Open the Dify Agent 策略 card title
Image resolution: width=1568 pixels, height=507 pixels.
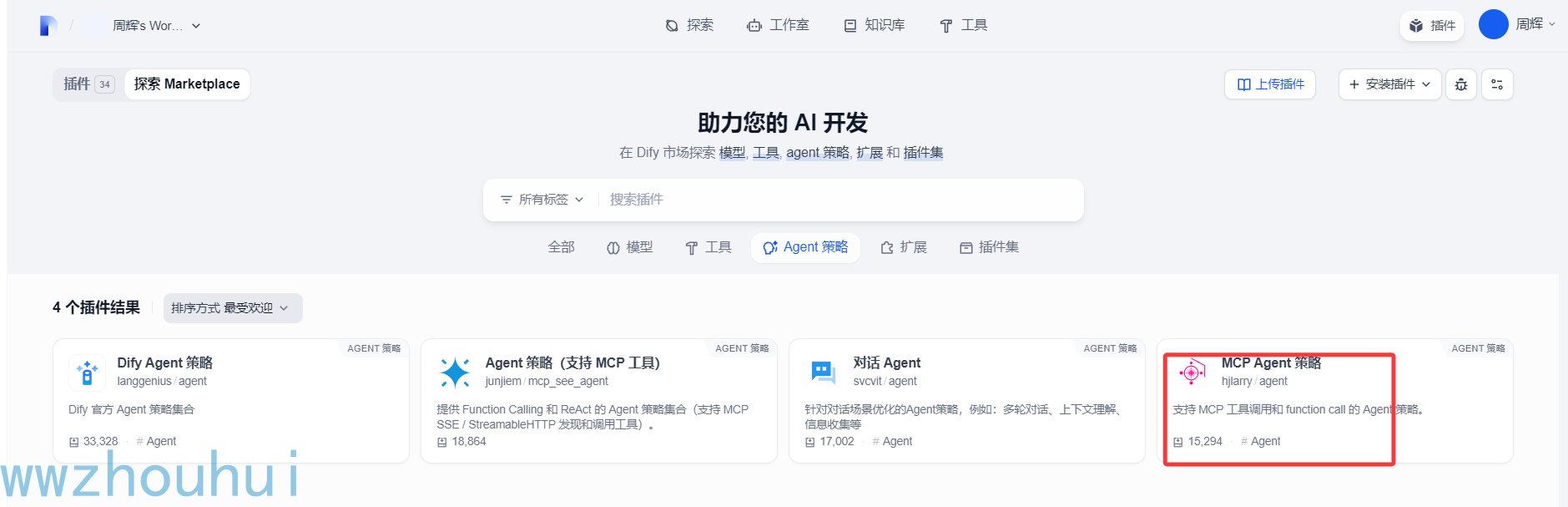click(x=165, y=363)
